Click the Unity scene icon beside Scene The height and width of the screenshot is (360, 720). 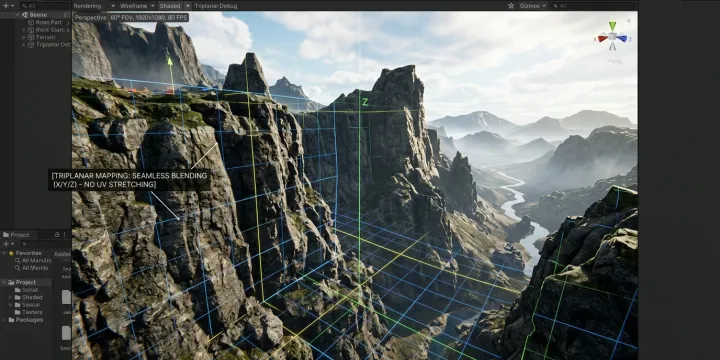(x=25, y=15)
